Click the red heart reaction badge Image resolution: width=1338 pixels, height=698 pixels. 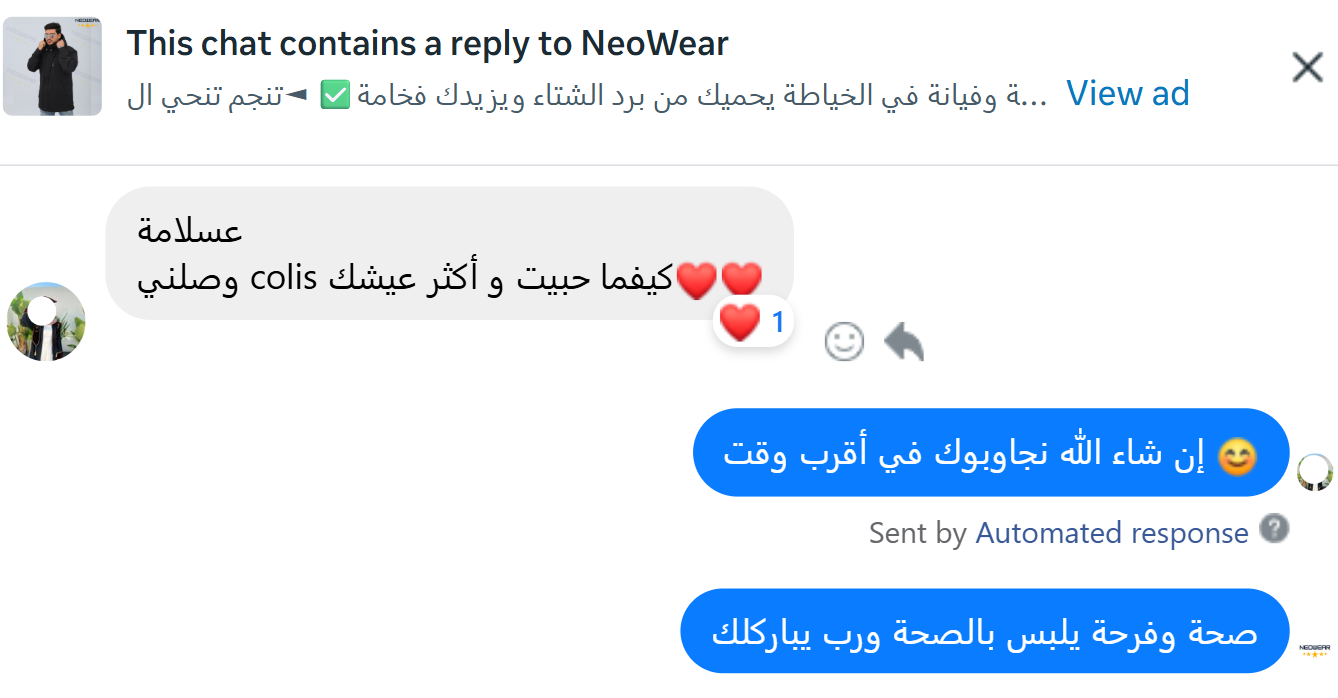753,322
